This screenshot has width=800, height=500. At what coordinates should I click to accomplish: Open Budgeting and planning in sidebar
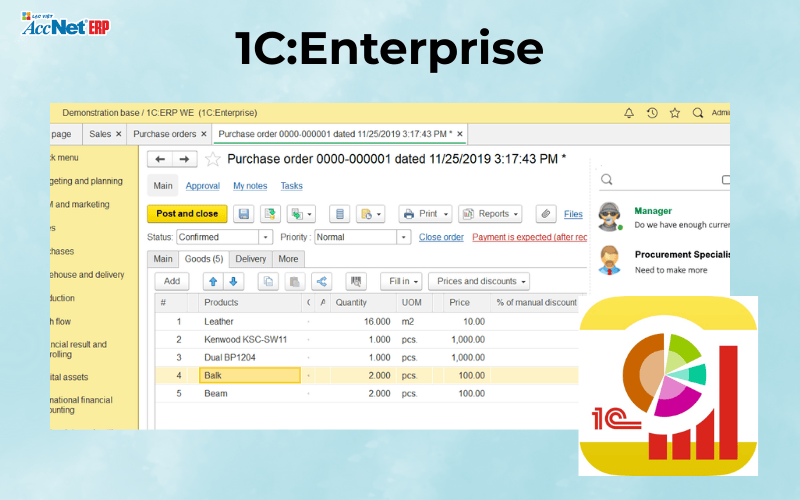86,181
